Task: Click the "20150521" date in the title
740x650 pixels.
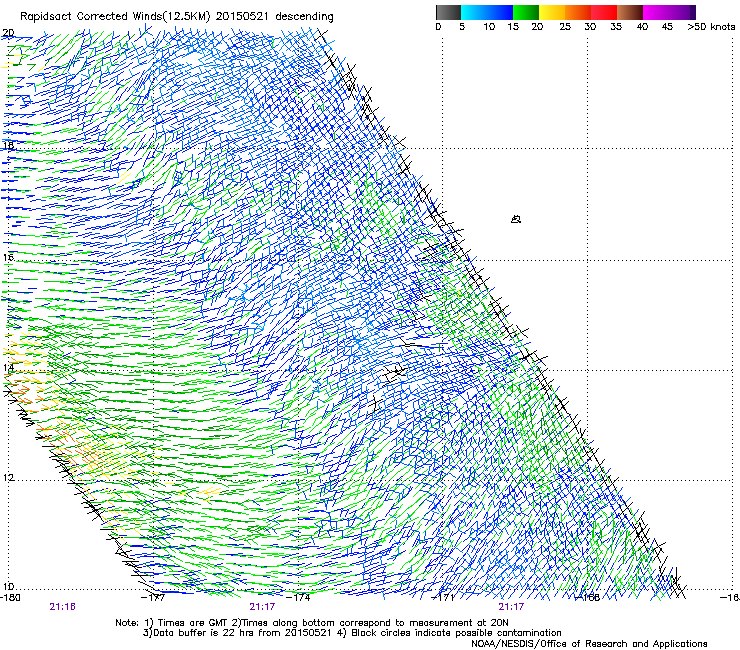Action: 242,17
